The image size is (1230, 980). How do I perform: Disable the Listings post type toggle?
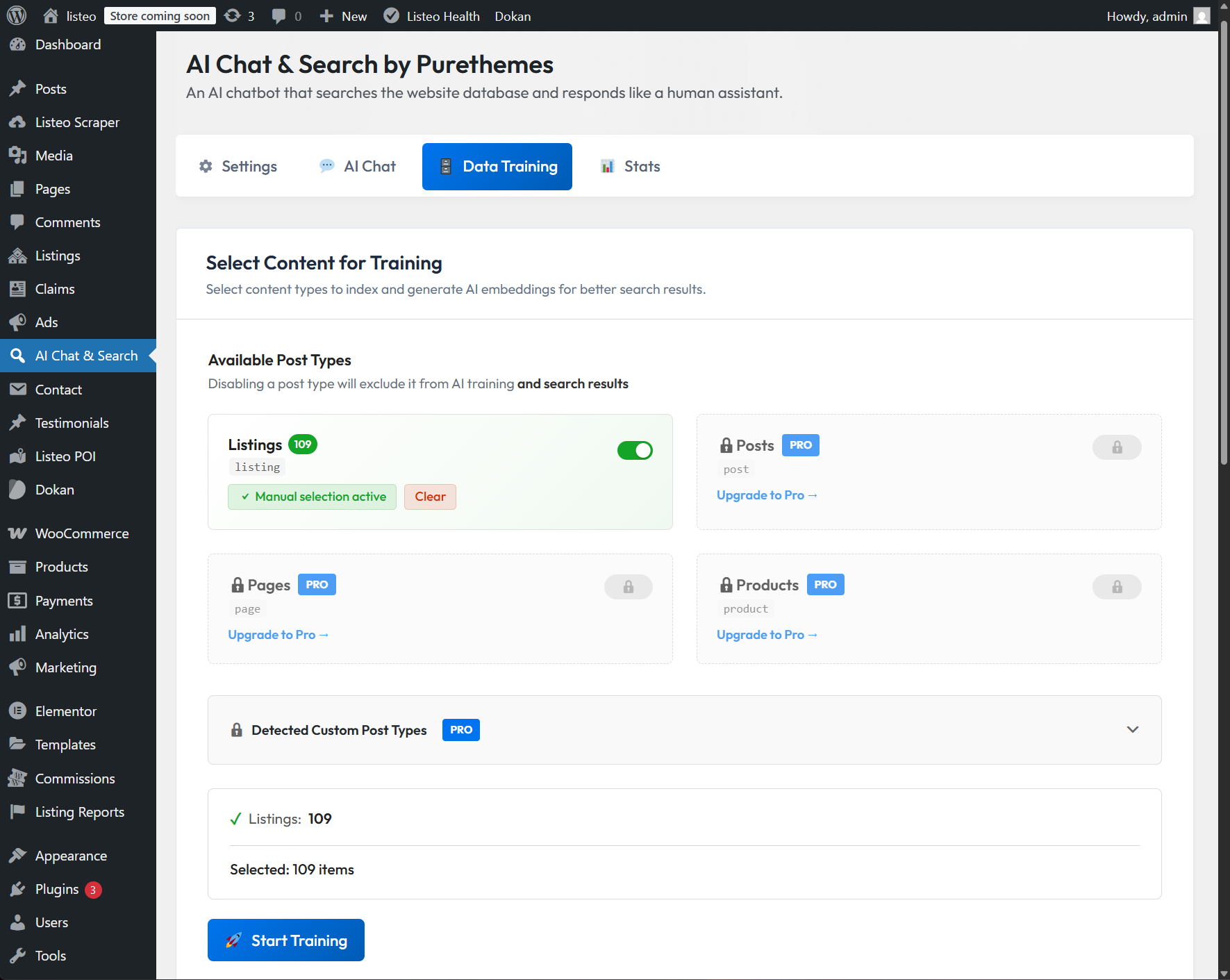[634, 451]
